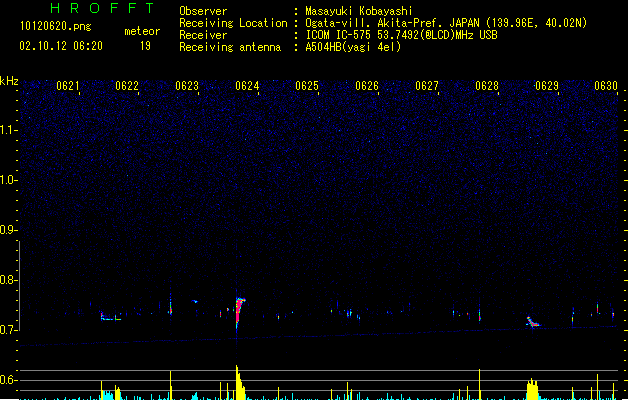Click the 0.7 kHz axis label
Viewport: 629px width, 400px height.
click(x=8, y=330)
